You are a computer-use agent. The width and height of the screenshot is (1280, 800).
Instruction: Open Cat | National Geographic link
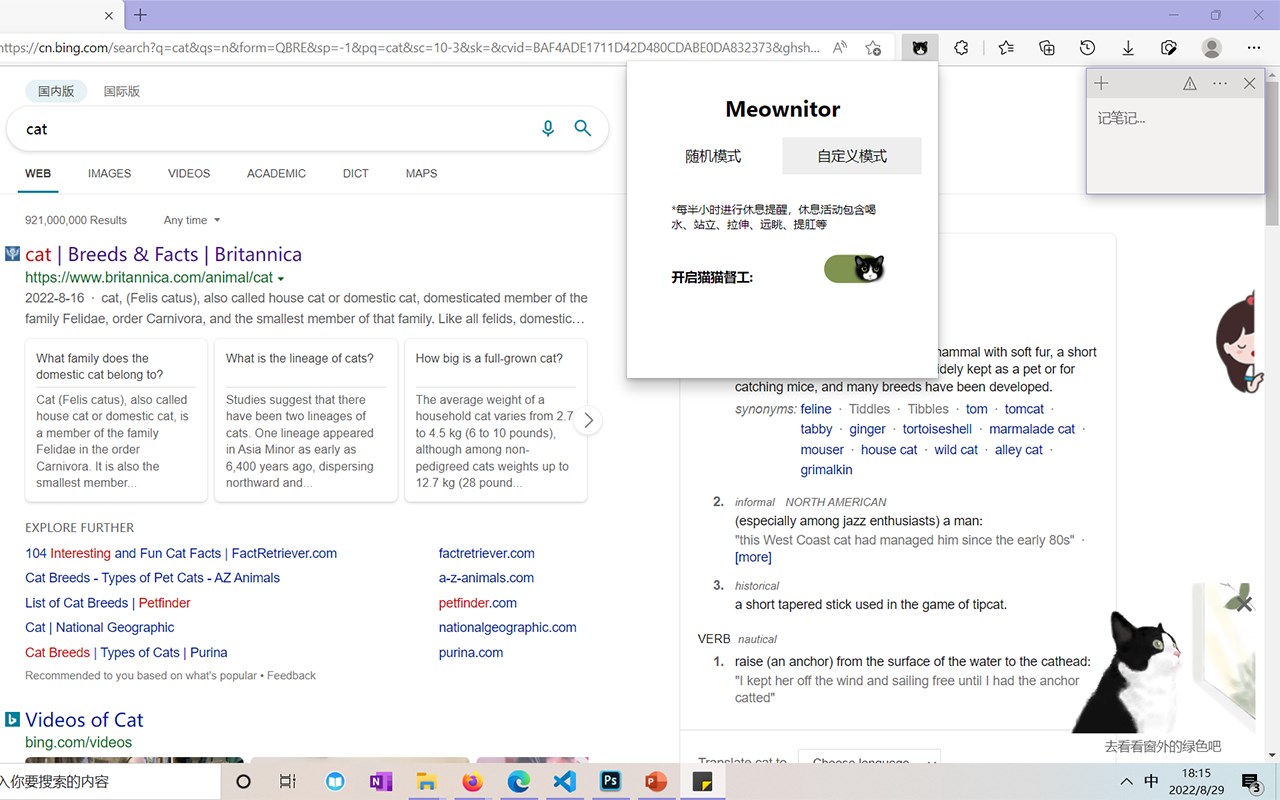pyautogui.click(x=100, y=628)
